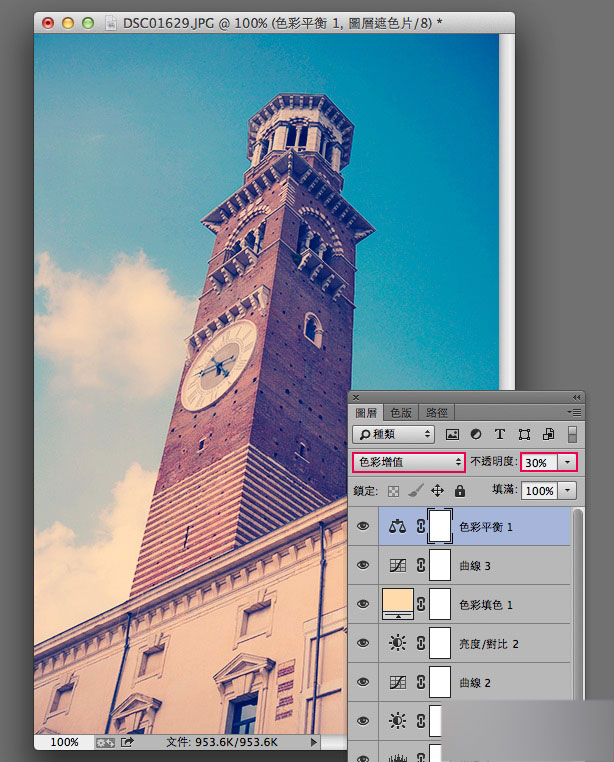This screenshot has width=614, height=762.
Task: Click the shape layer filter icon
Action: tap(524, 434)
